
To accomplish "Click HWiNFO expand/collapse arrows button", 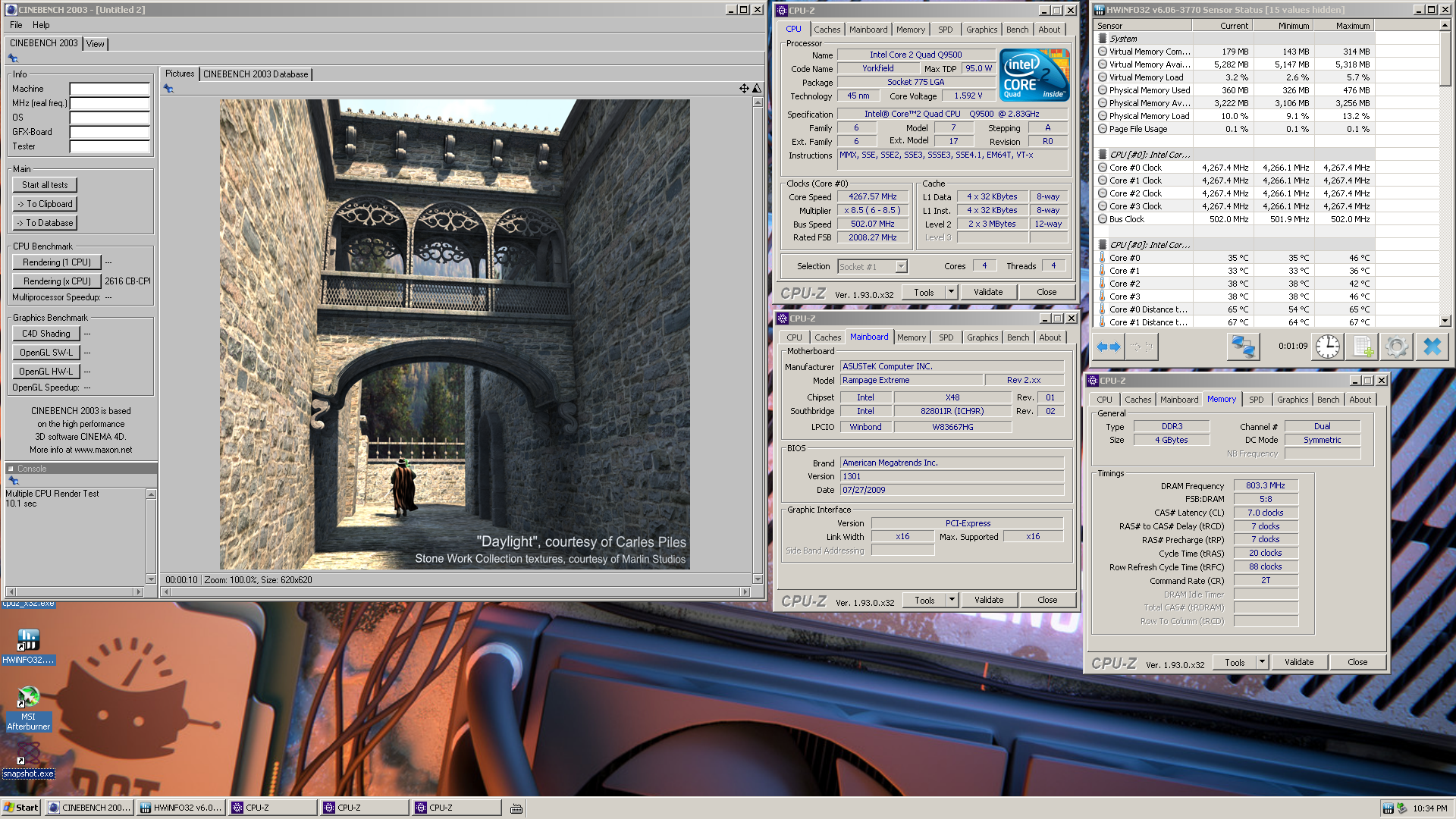I will coord(1109,347).
